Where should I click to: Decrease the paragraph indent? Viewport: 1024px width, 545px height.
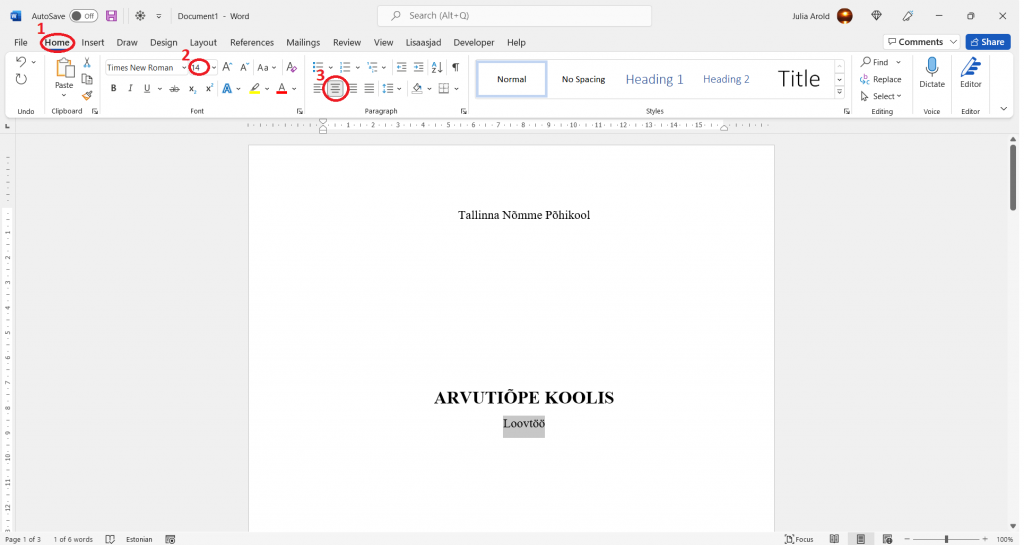point(402,67)
